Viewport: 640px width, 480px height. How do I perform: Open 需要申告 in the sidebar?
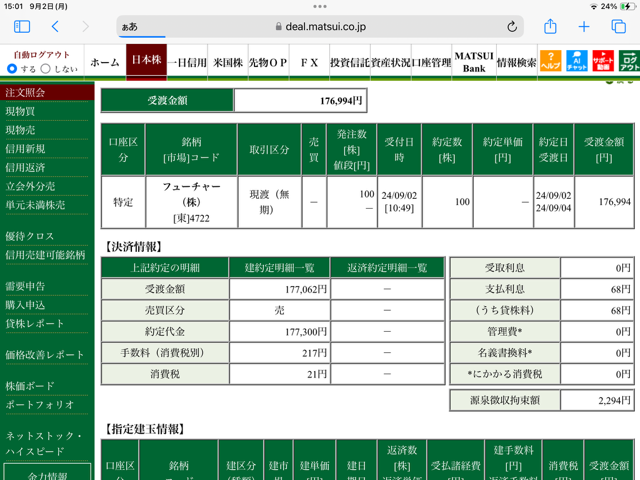tap(25, 286)
